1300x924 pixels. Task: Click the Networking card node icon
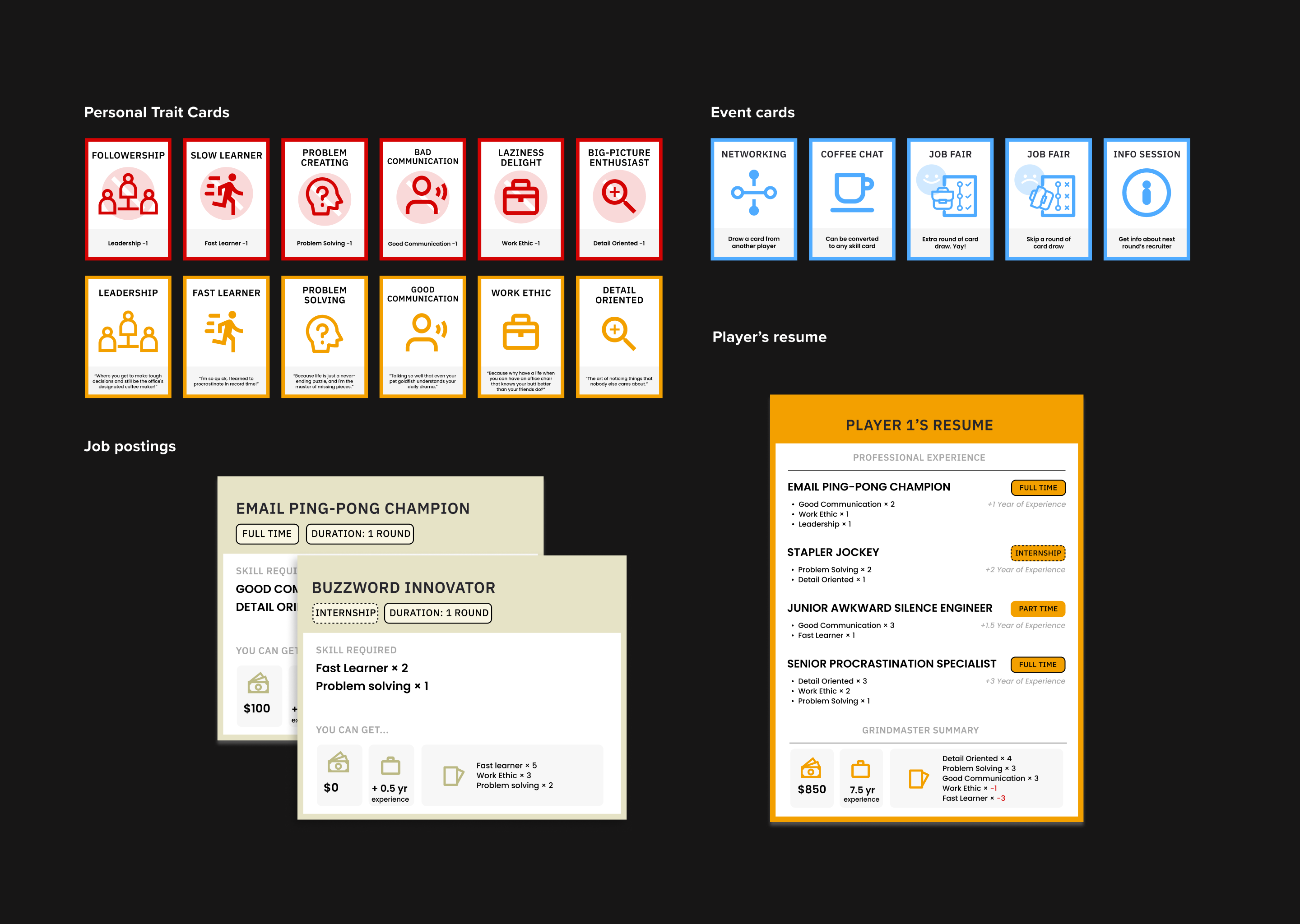[753, 193]
